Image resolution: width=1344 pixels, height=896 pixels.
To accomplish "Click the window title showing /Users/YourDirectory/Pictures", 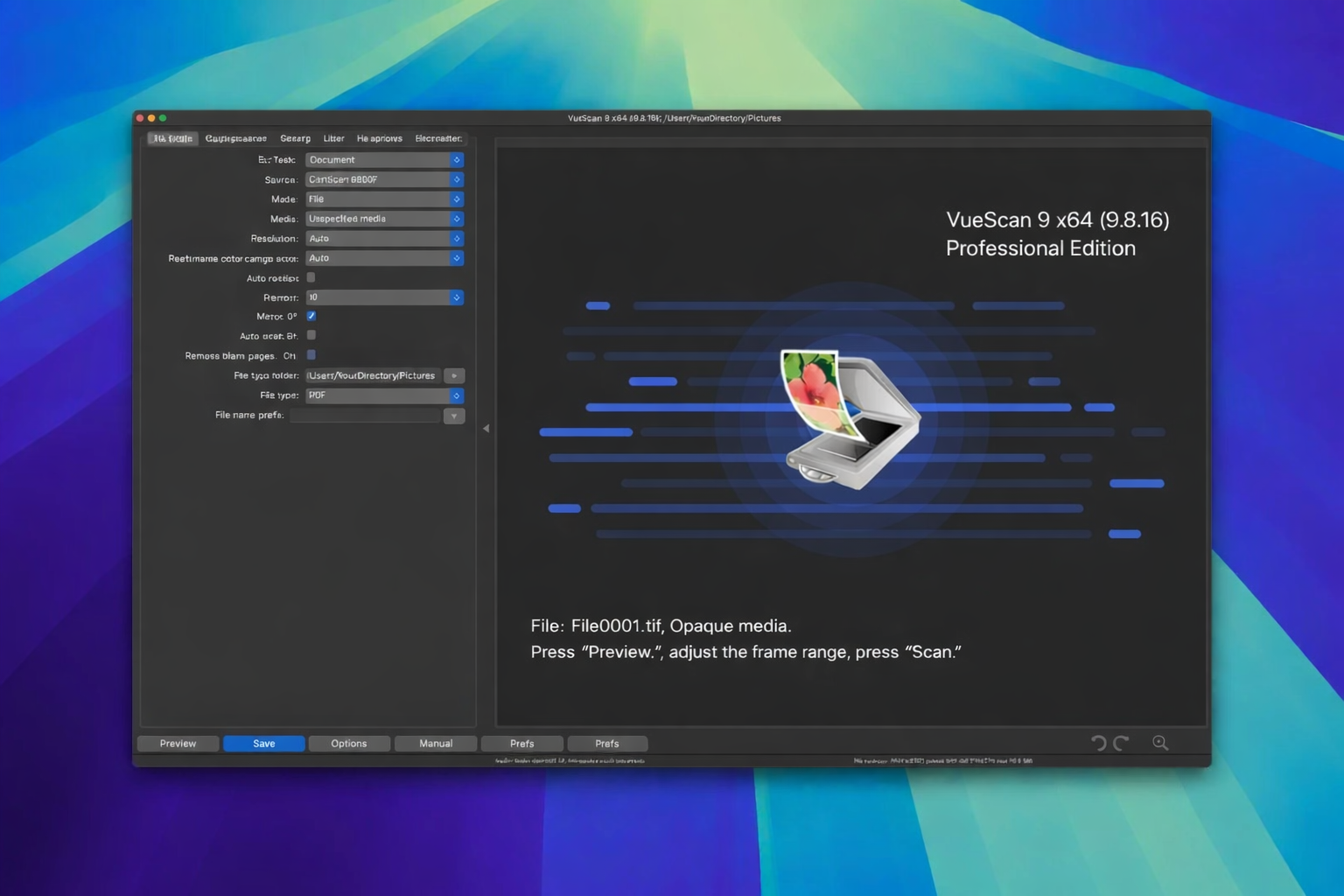I will coord(674,118).
